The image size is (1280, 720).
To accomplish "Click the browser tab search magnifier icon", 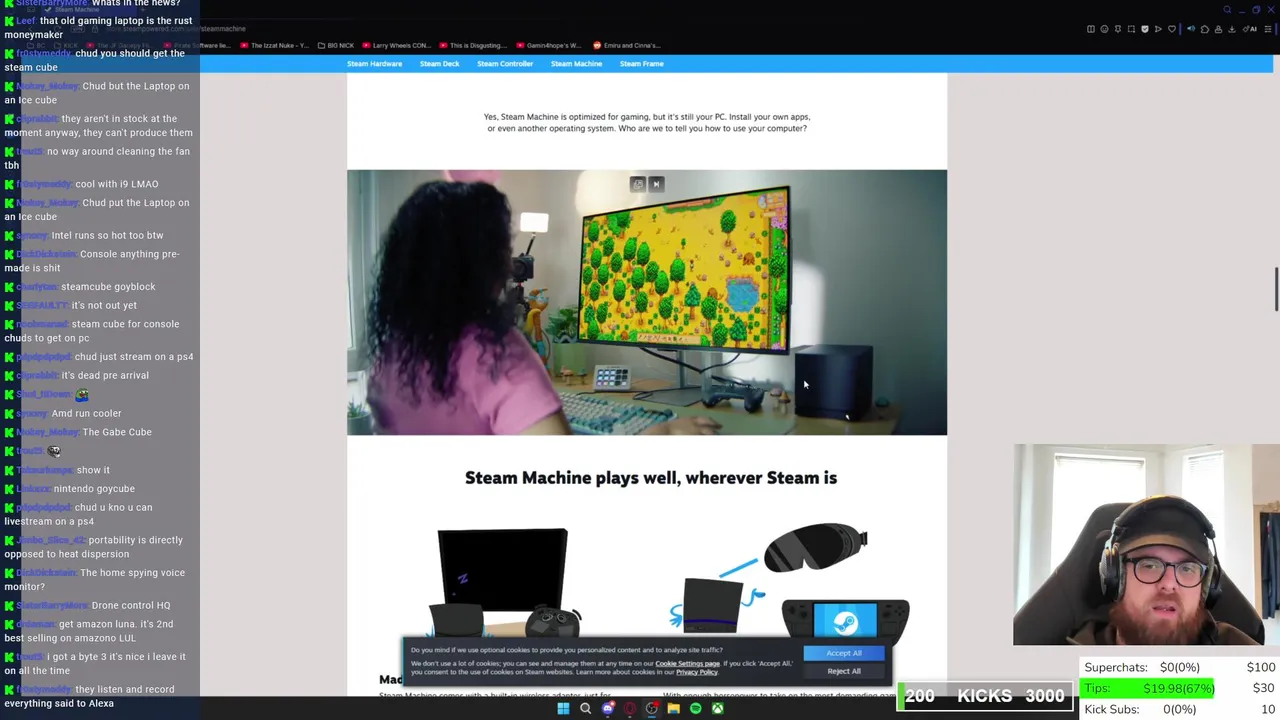I will [1227, 10].
